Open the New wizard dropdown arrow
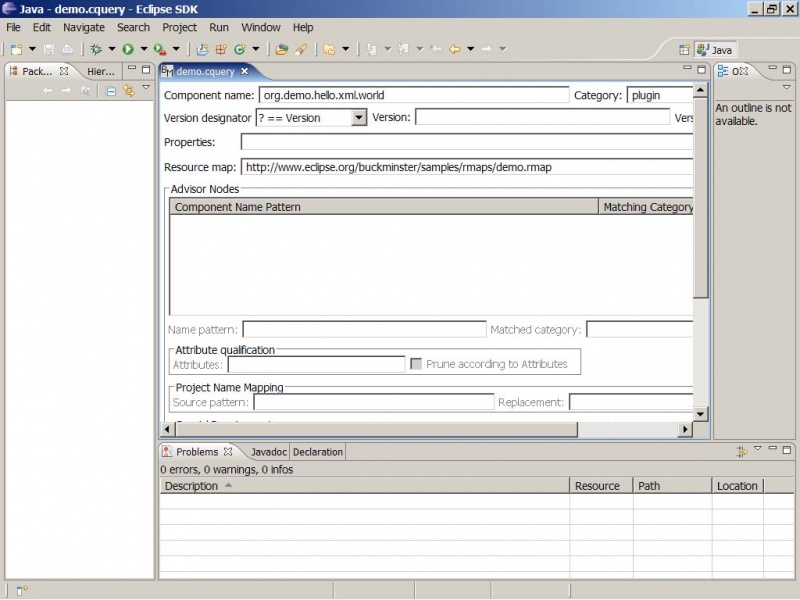 [32, 49]
